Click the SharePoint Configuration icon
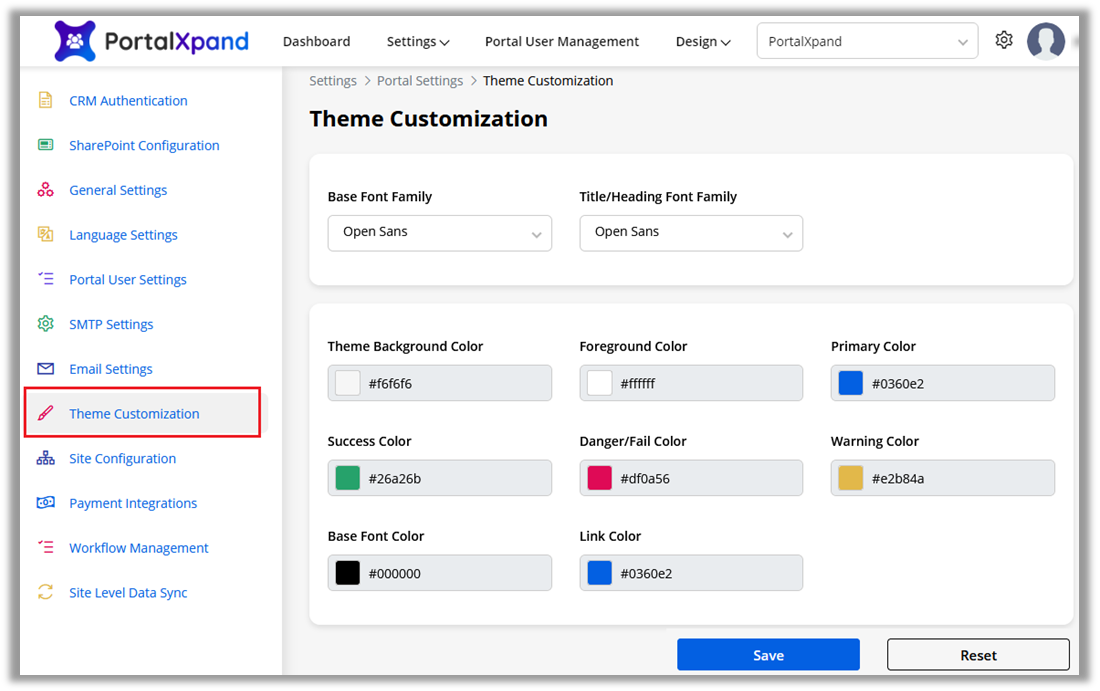1100x691 pixels. (45, 145)
